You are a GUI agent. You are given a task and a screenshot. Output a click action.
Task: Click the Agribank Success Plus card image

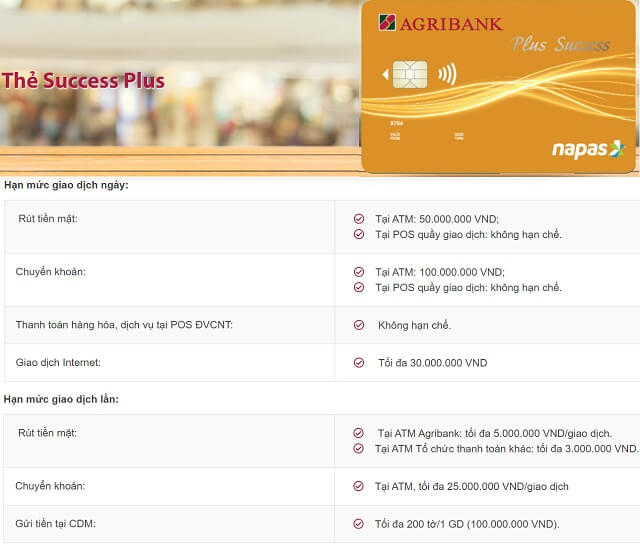point(499,86)
